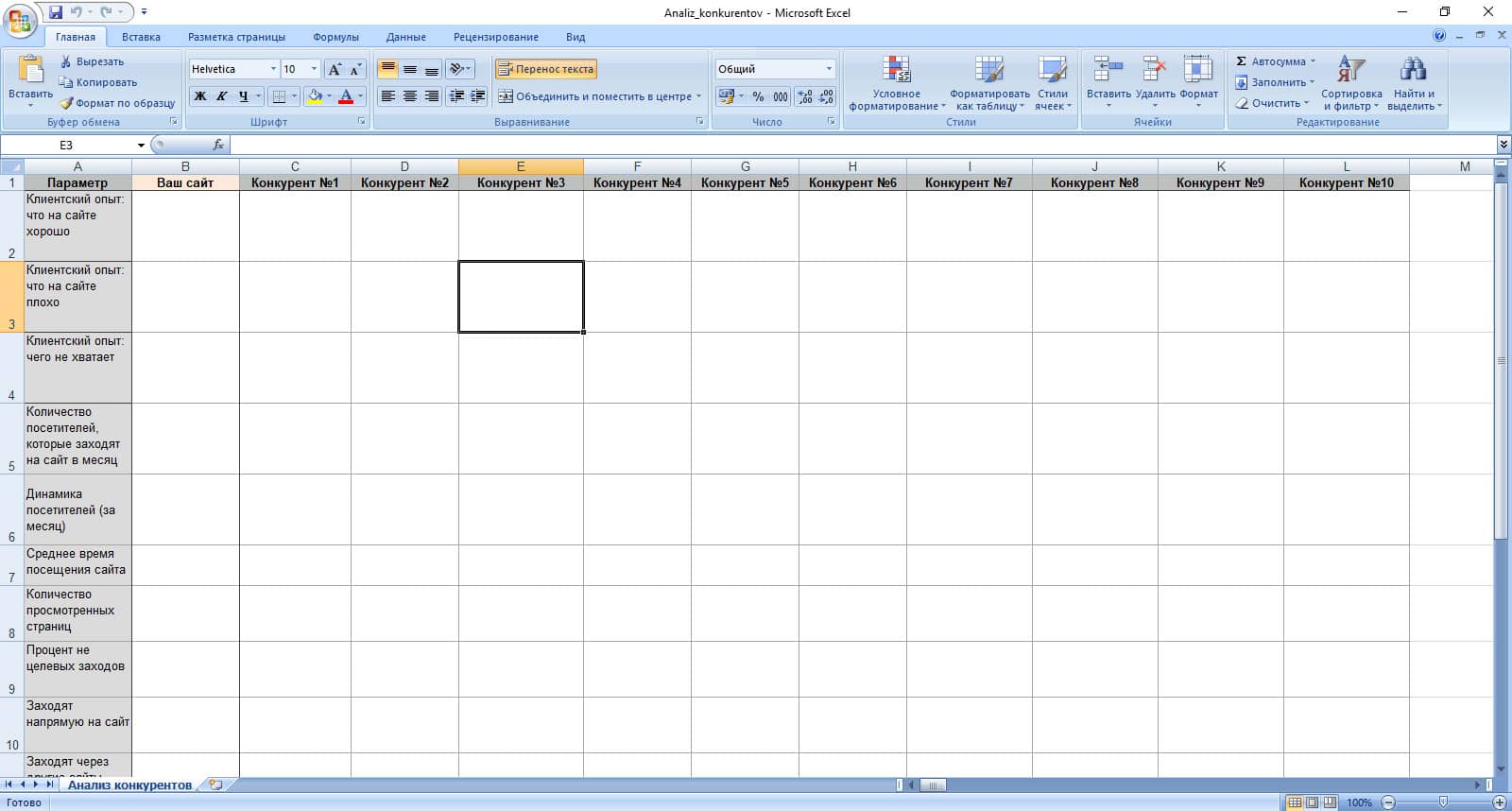The image size is (1512, 811).
Task: Click the Name Box showing E3
Action: pos(68,145)
